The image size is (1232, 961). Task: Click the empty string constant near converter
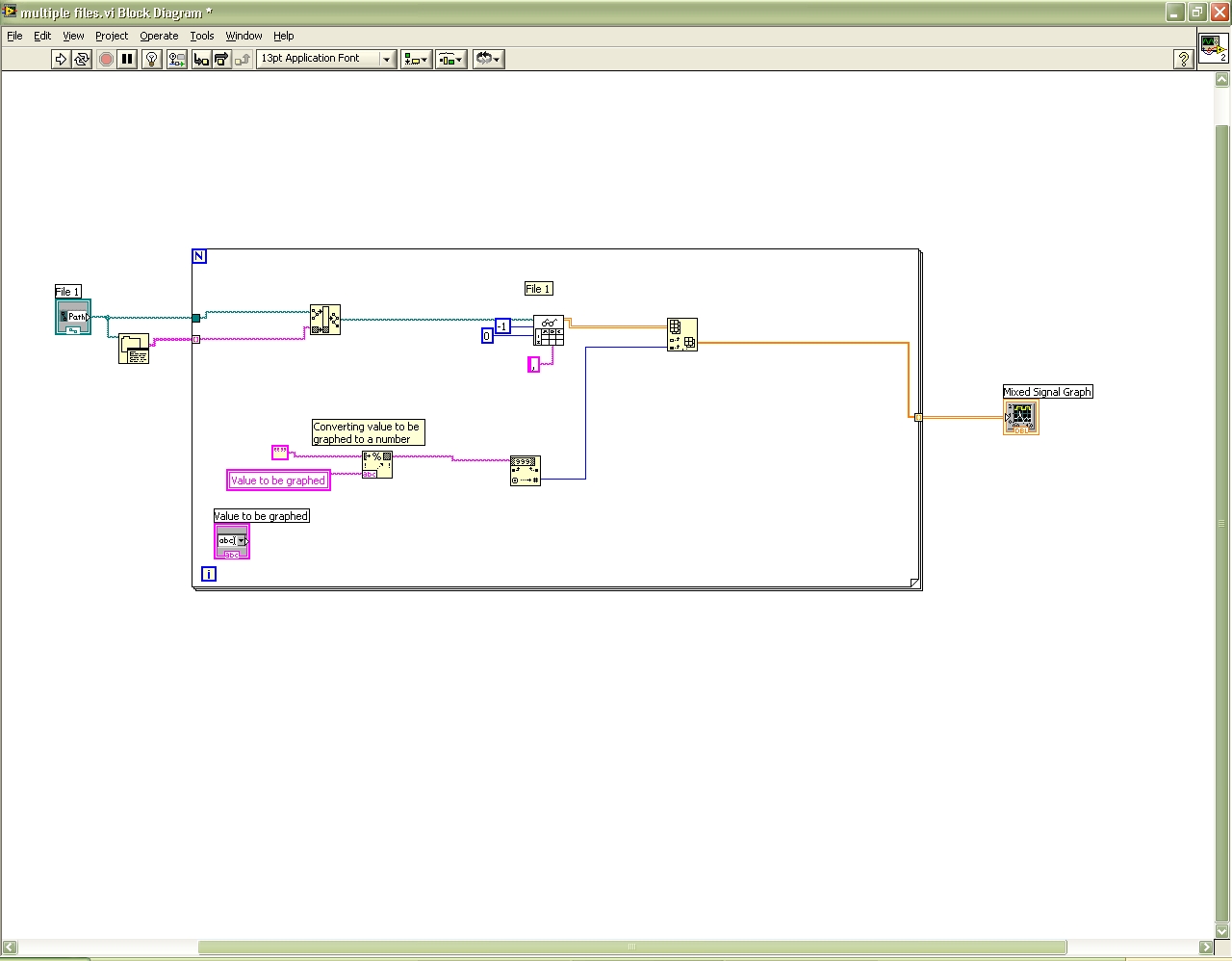[280, 452]
